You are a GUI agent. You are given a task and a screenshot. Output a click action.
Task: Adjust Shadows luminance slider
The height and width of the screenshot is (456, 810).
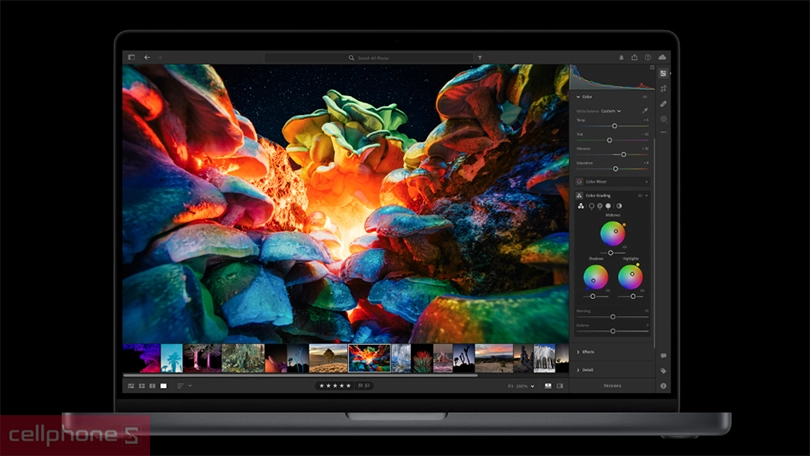click(x=593, y=296)
